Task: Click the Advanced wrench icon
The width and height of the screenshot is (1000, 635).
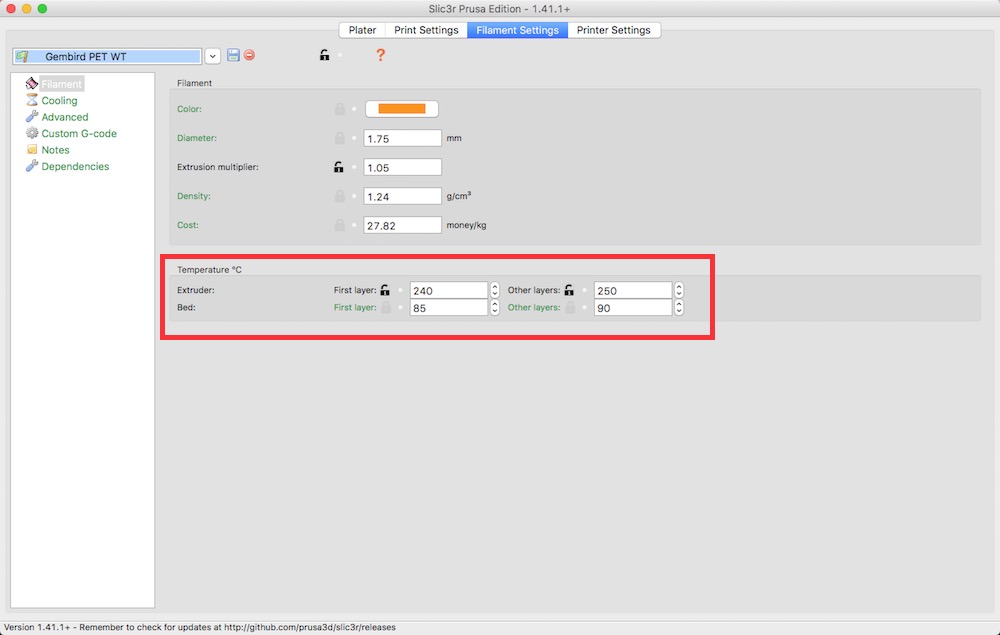Action: tap(32, 117)
